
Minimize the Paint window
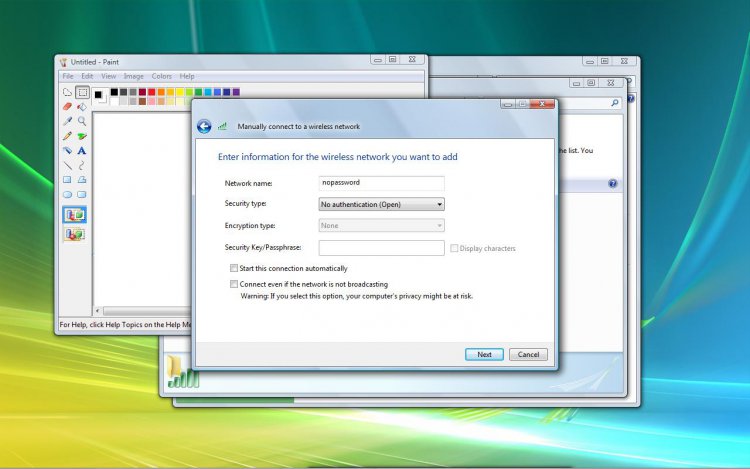tap(378, 60)
